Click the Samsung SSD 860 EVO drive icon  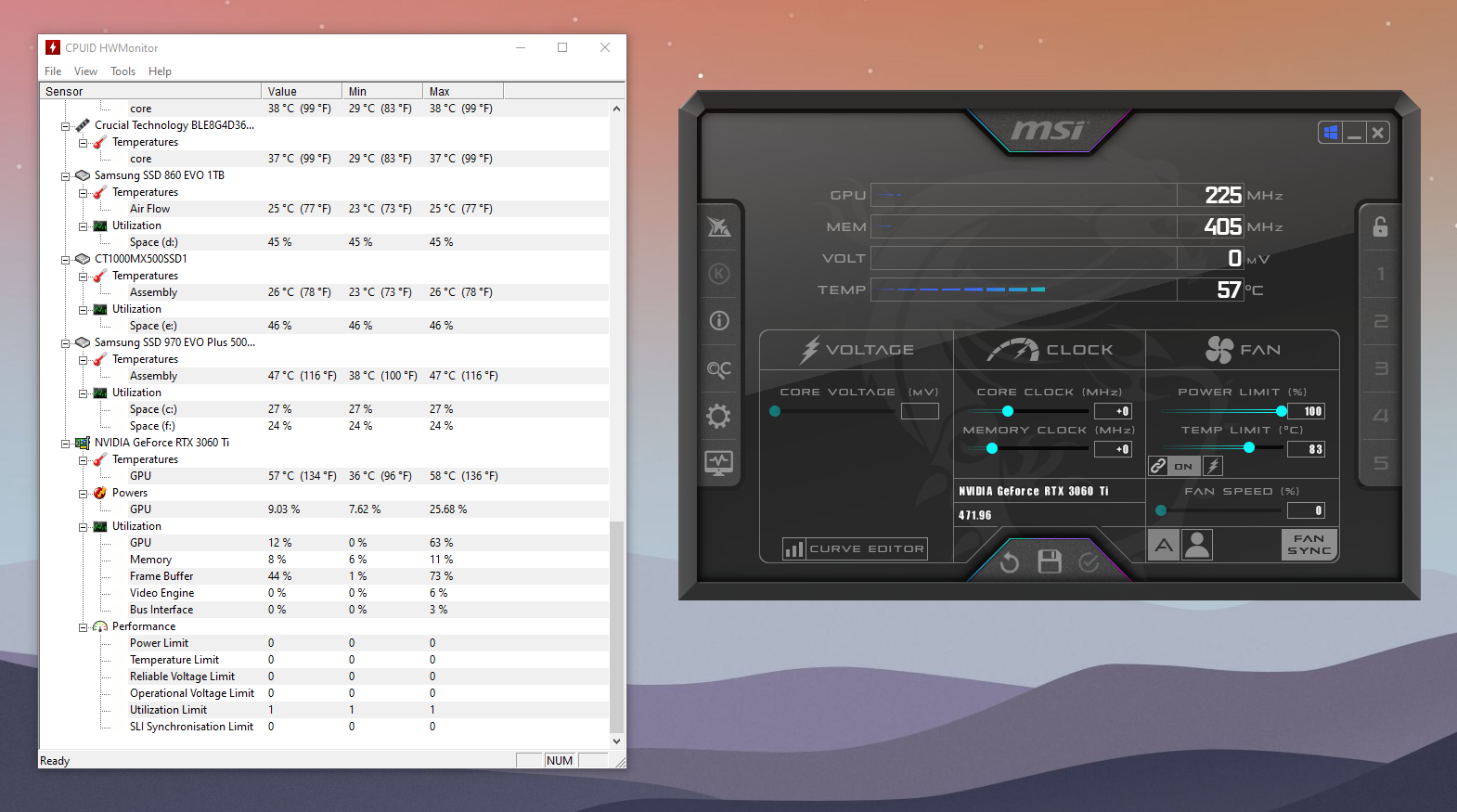coord(83,175)
